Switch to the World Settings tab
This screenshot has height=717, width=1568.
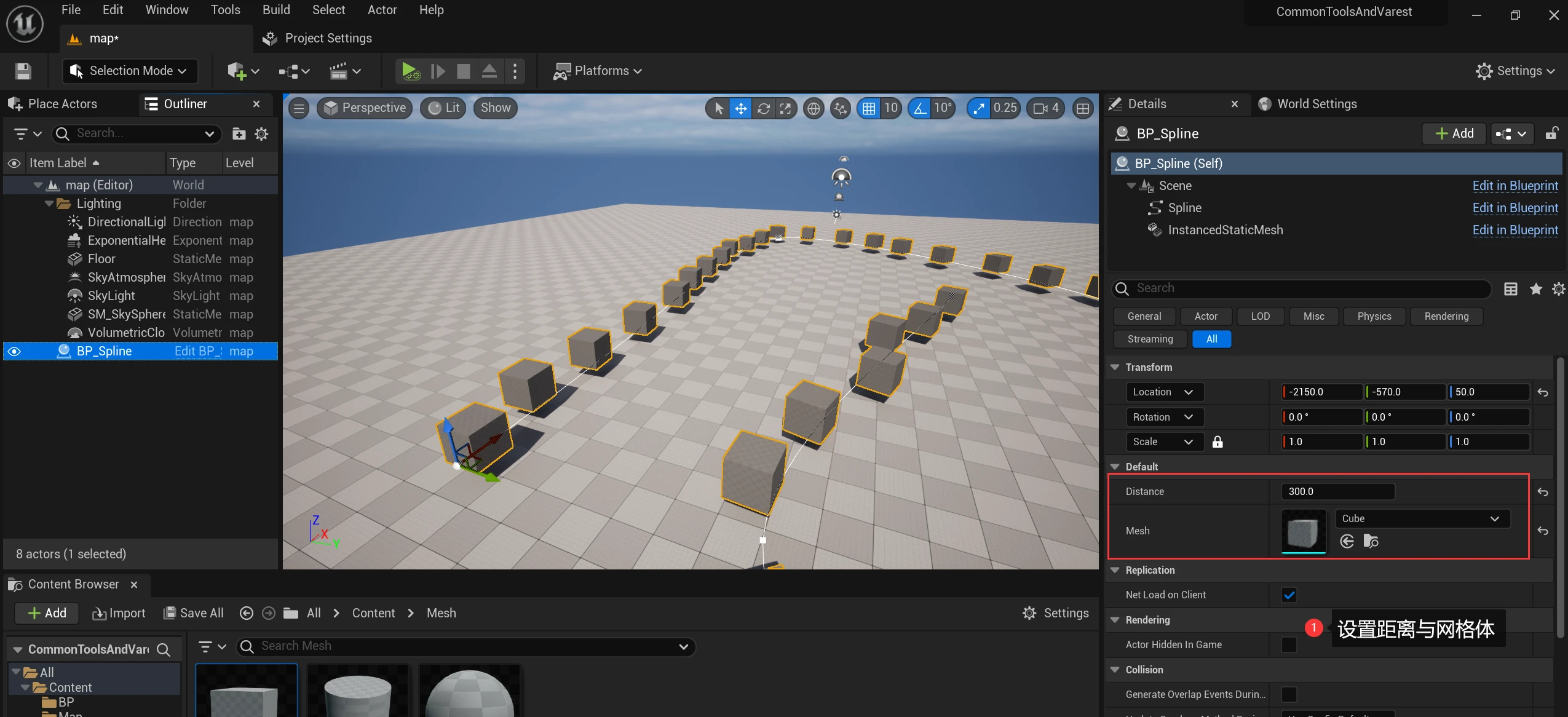click(x=1317, y=104)
